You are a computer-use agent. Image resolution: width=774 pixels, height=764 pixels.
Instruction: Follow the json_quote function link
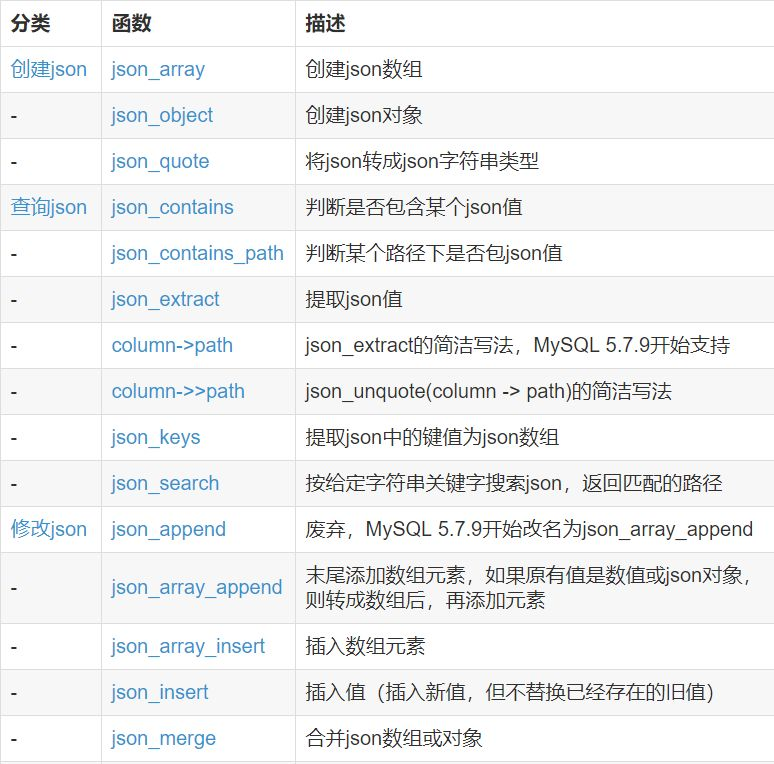(160, 161)
